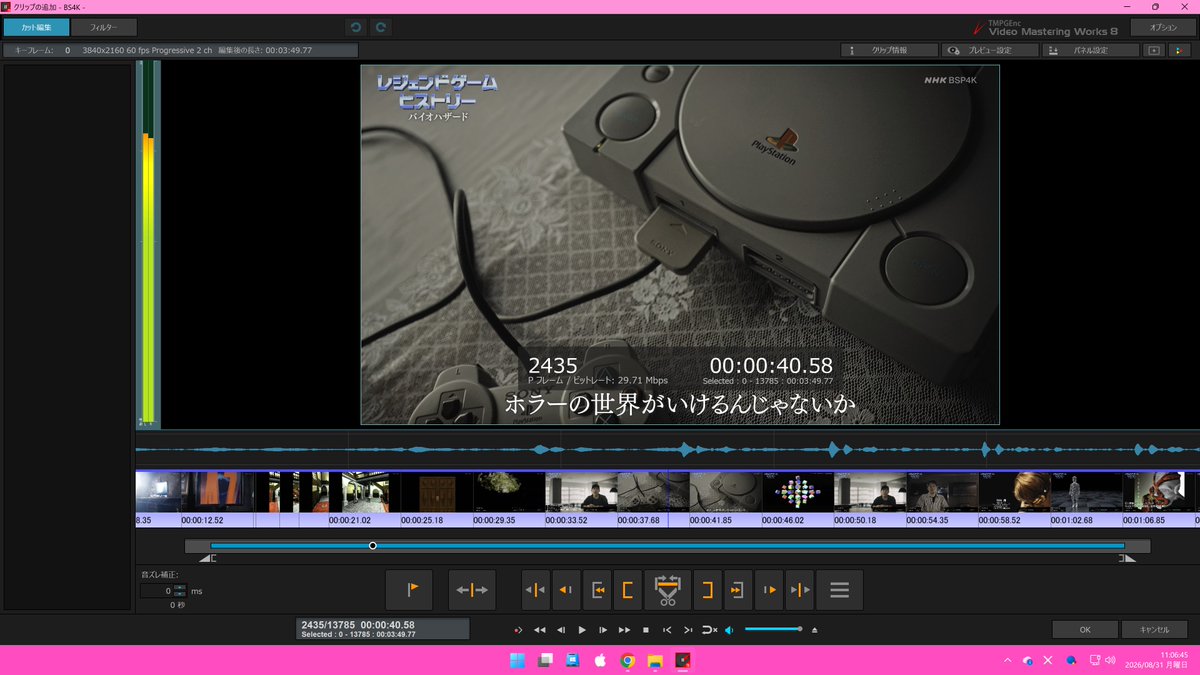Click the stop button
This screenshot has width=1200, height=675.
click(x=646, y=630)
